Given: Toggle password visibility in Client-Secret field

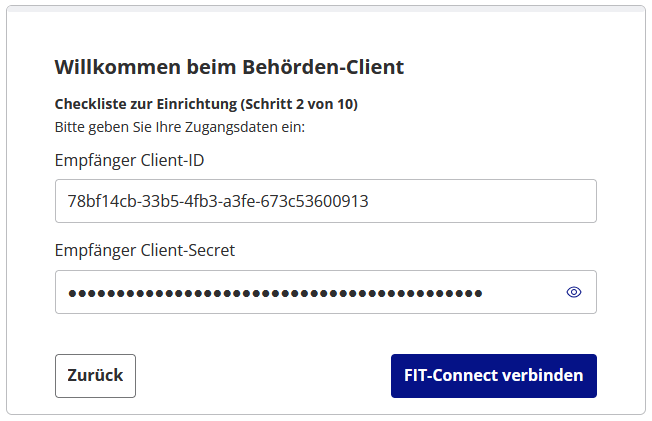Looking at the screenshot, I should click(x=574, y=292).
